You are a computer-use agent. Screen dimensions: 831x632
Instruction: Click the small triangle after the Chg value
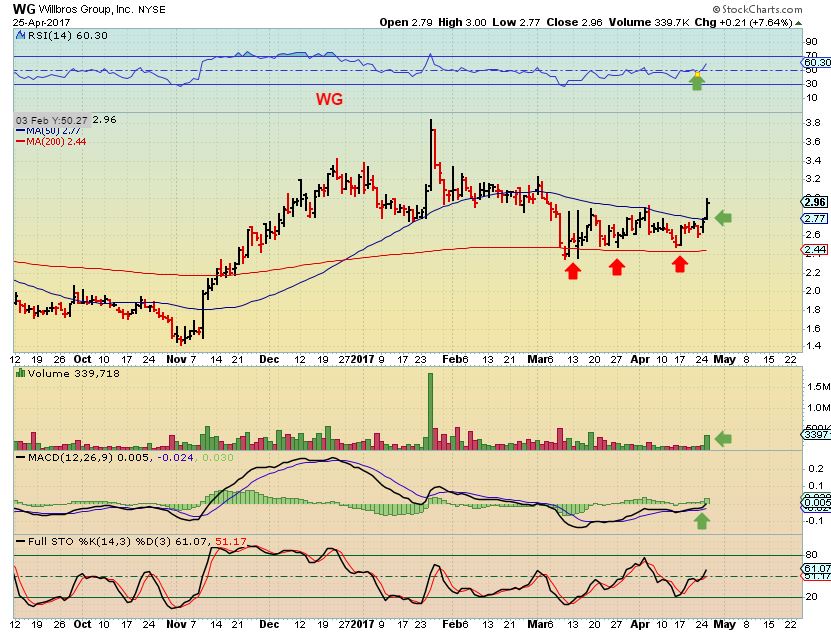click(799, 23)
